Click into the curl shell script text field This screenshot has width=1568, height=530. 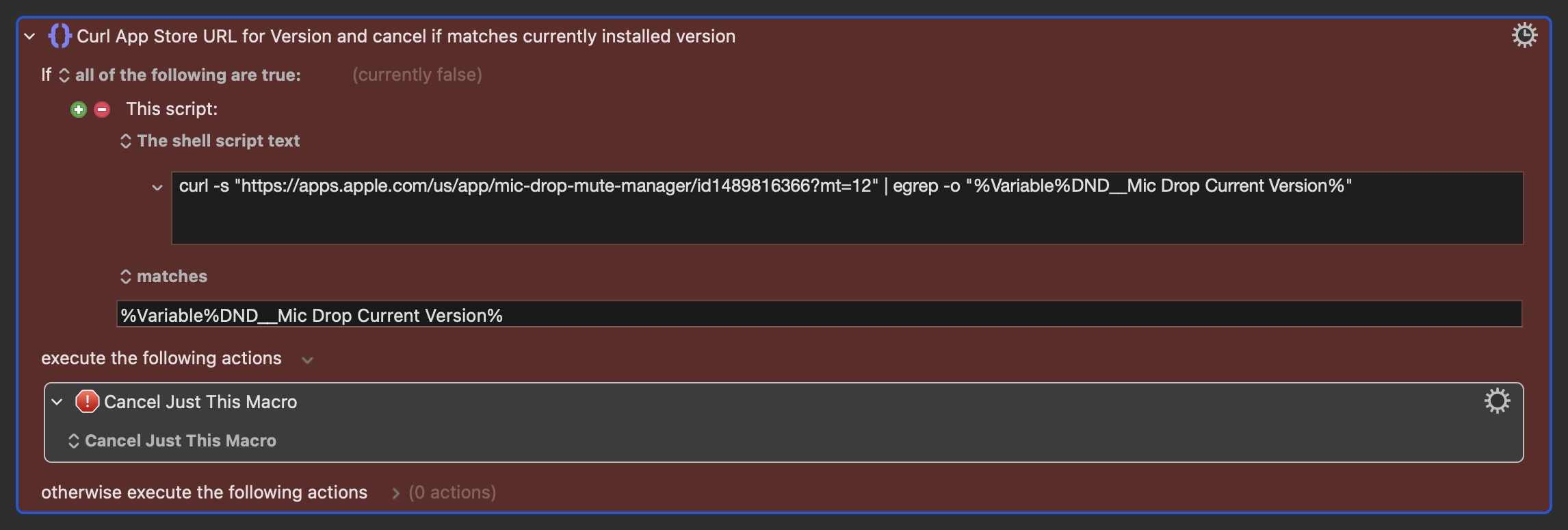(847, 207)
